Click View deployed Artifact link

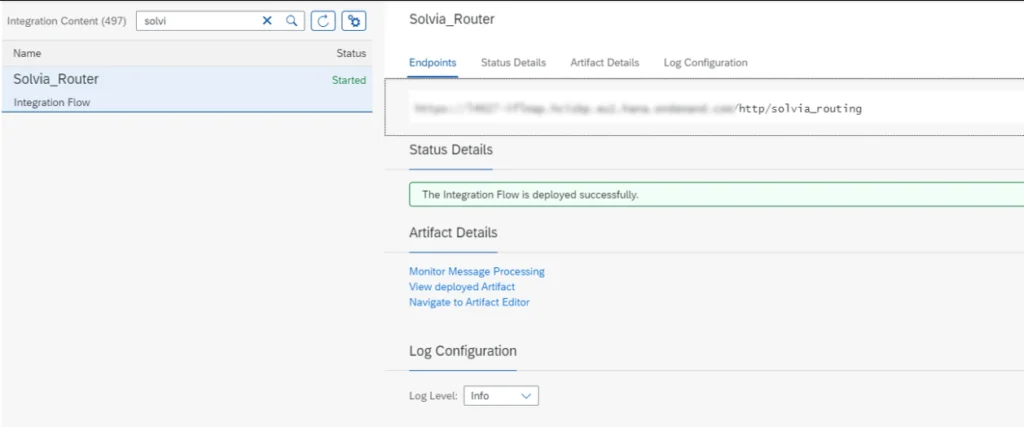[x=462, y=287]
